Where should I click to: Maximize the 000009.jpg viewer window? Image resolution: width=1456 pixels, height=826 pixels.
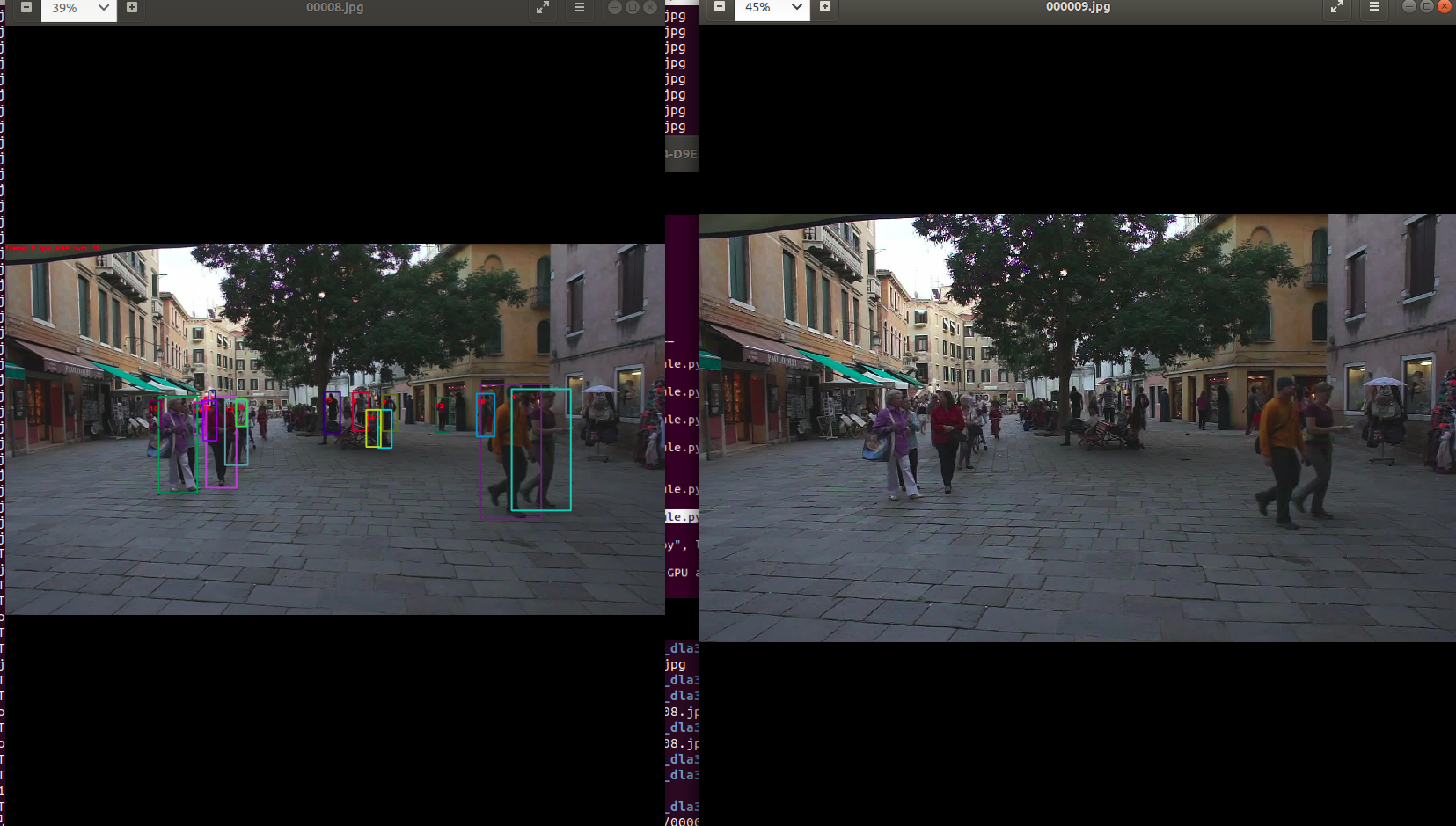pyautogui.click(x=1427, y=6)
